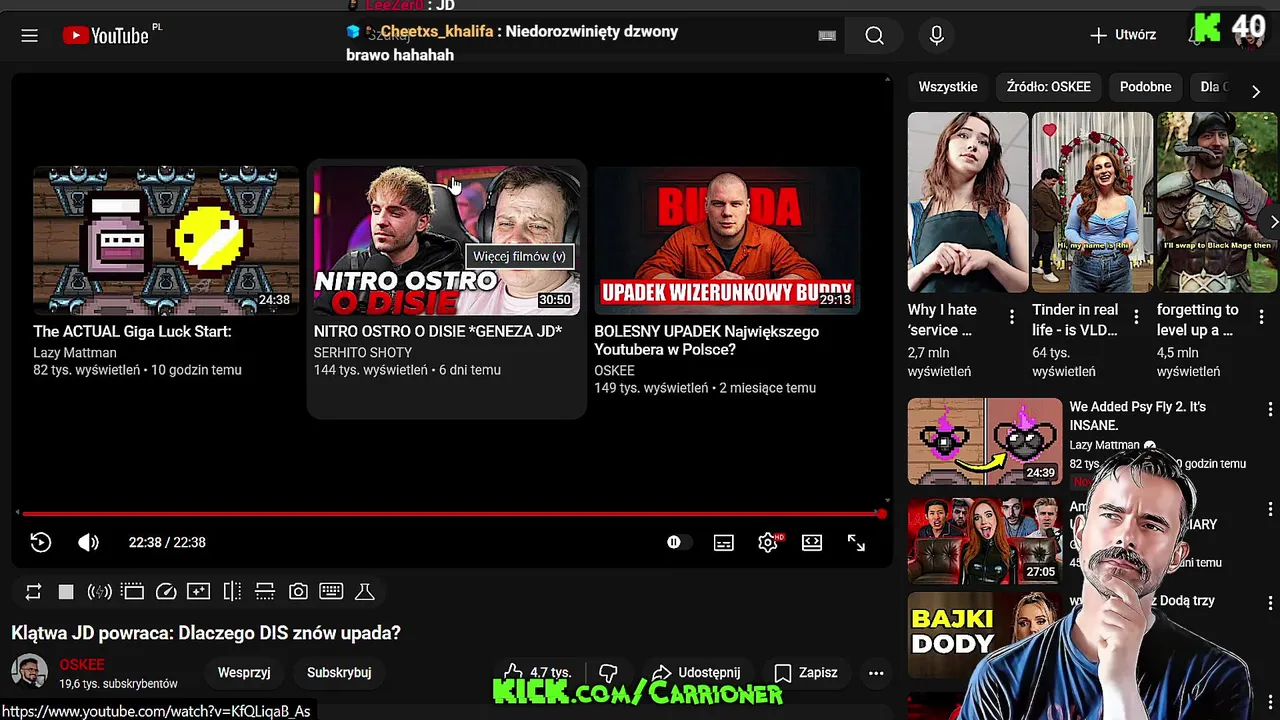Open the keyboard shortcuts icon
Image resolution: width=1280 pixels, height=720 pixels.
click(331, 592)
